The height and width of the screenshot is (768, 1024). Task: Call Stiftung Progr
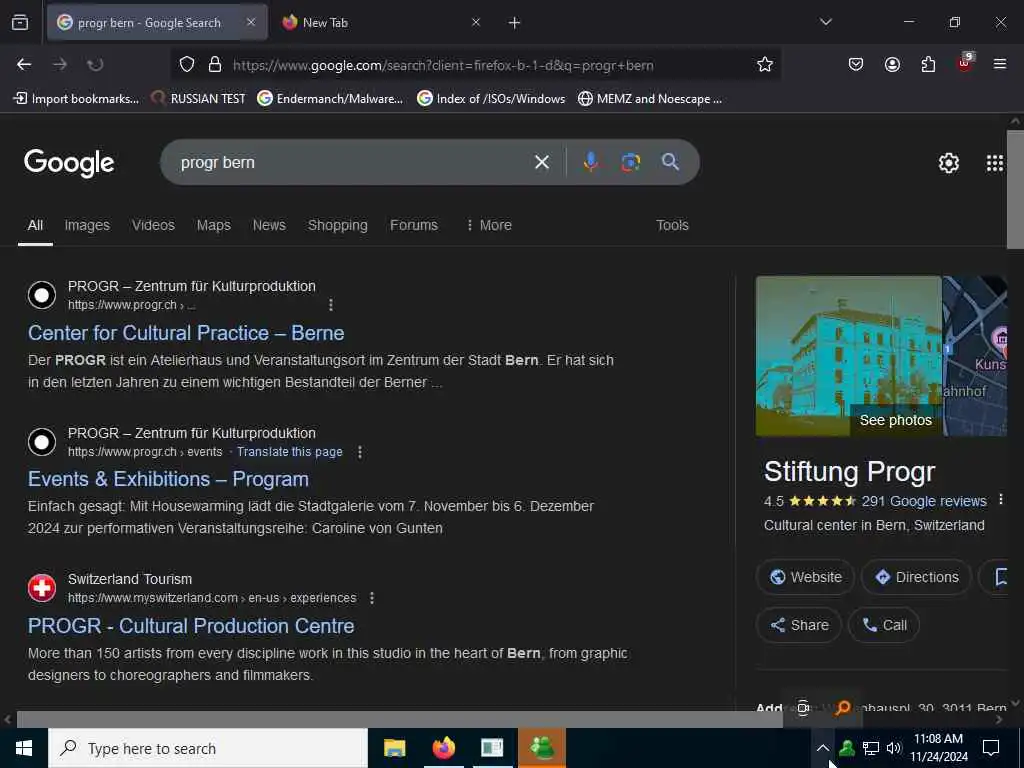tap(884, 625)
